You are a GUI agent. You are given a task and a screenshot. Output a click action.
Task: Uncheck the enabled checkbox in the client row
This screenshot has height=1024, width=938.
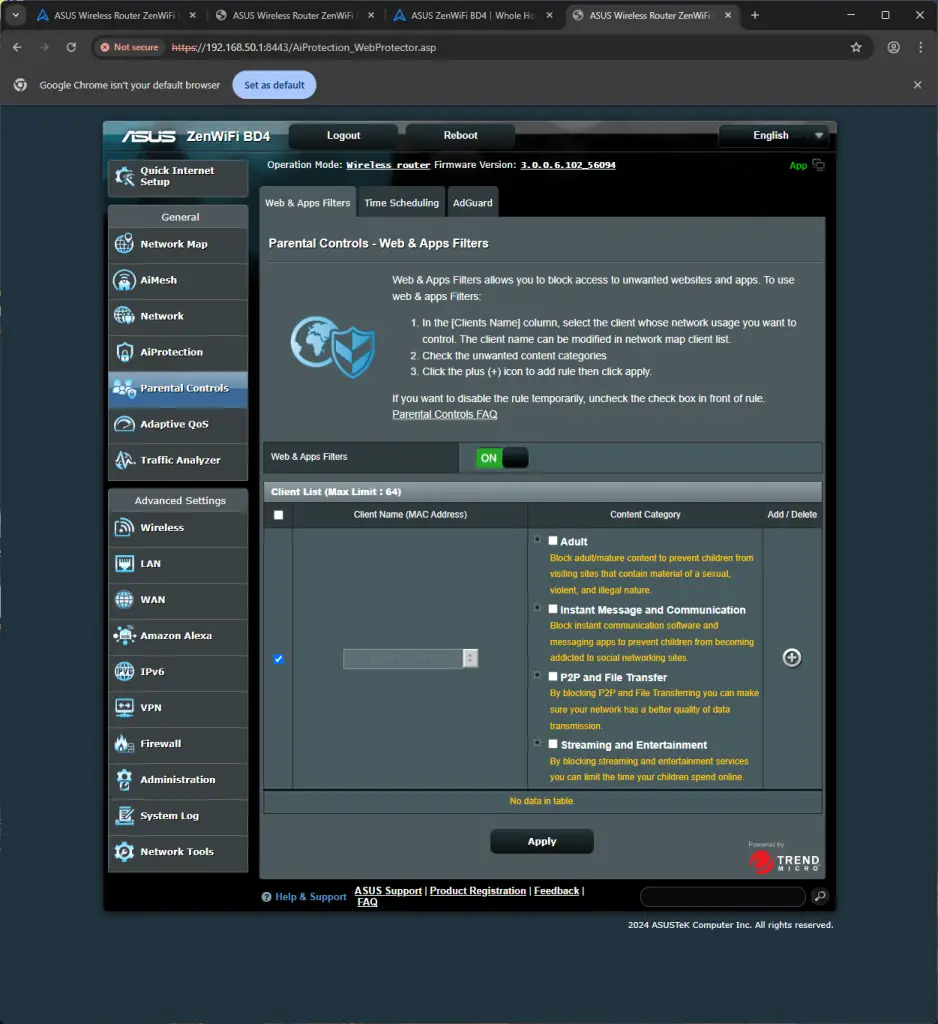pos(279,659)
